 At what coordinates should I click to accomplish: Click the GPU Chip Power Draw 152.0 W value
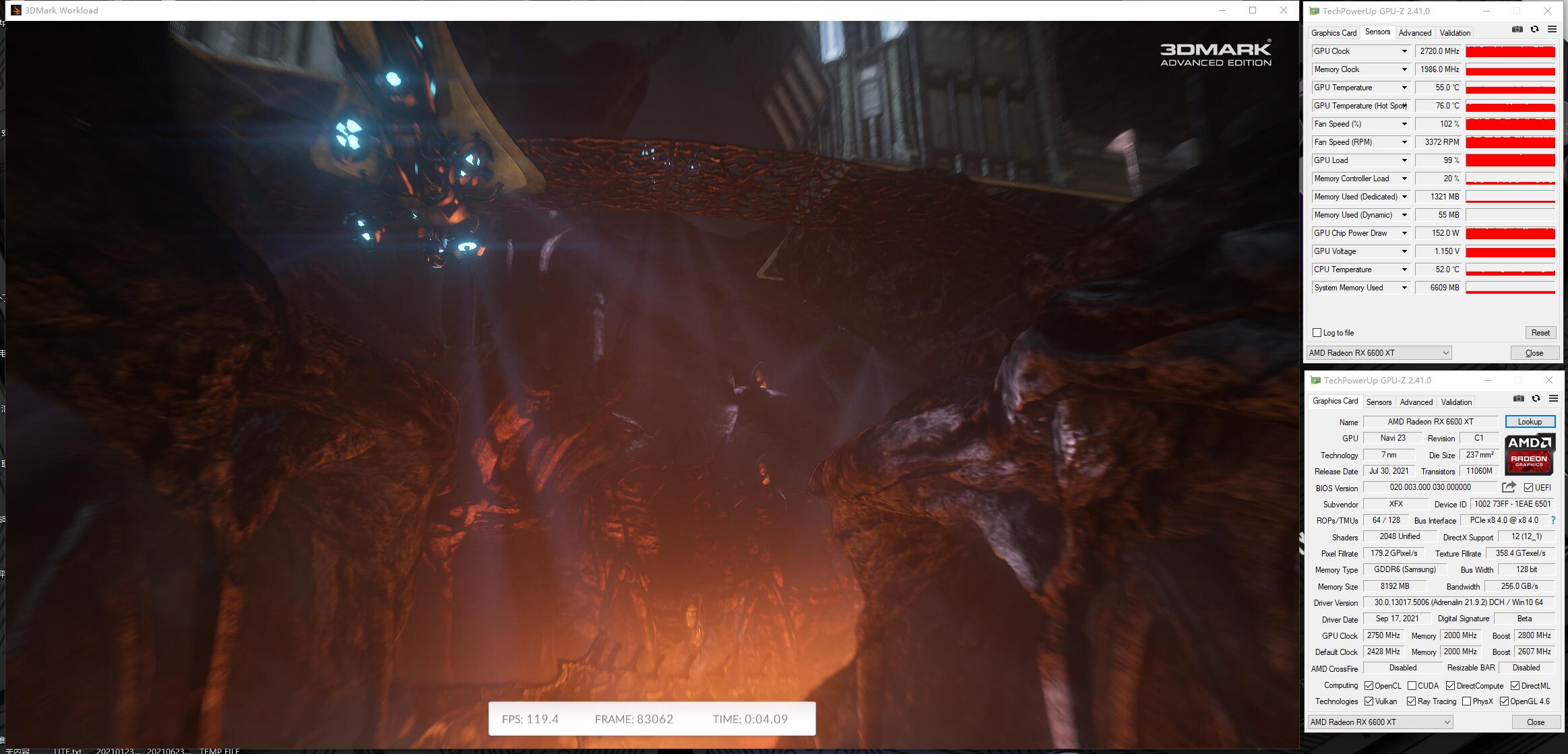point(1438,233)
